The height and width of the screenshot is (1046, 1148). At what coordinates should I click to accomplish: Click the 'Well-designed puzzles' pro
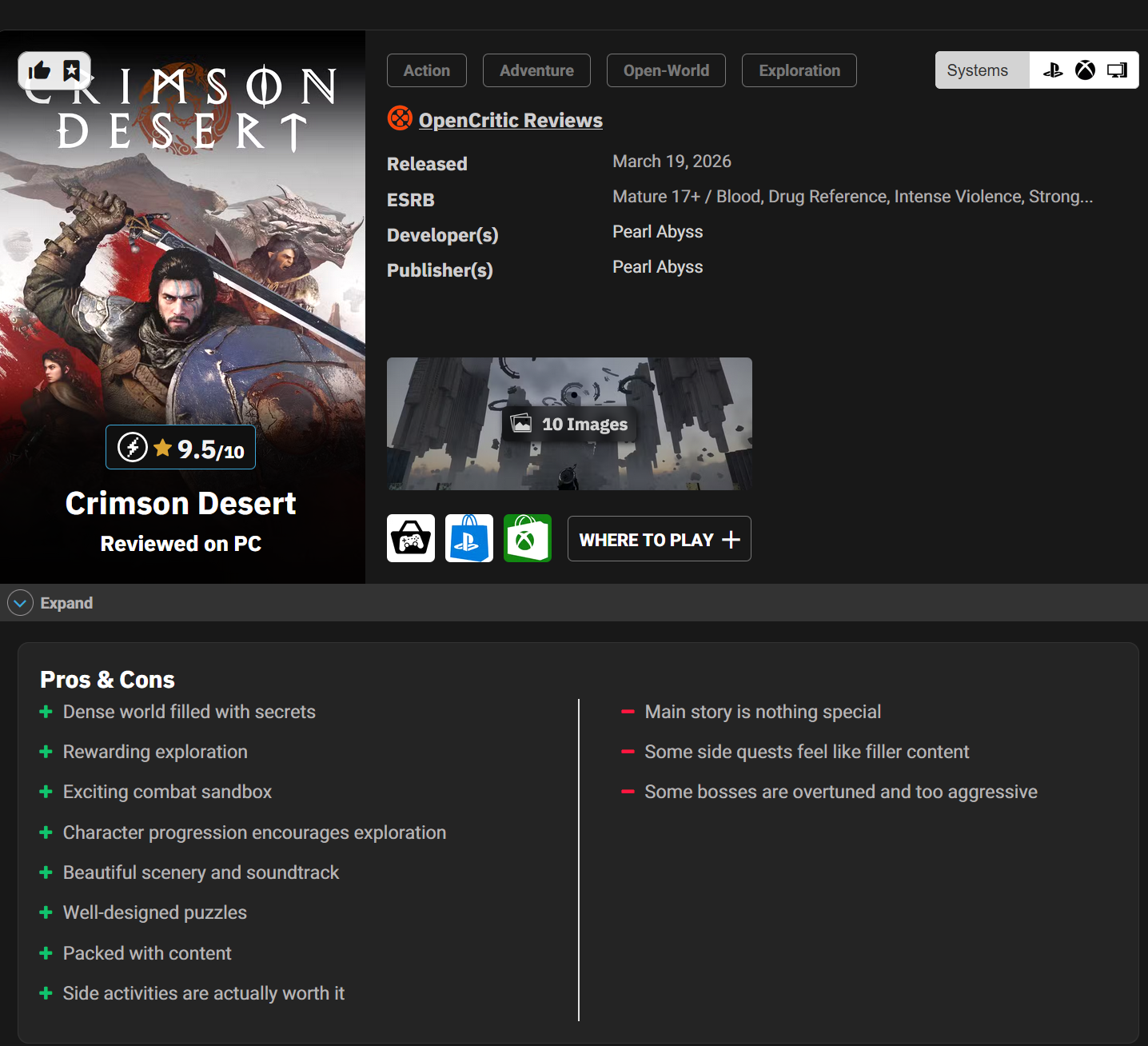tap(155, 912)
